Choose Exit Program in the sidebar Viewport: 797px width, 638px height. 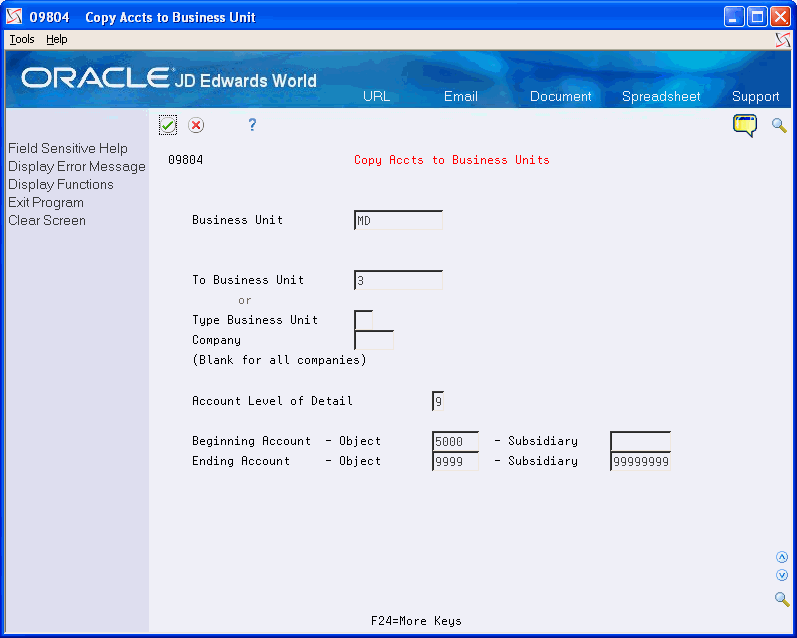click(x=46, y=202)
